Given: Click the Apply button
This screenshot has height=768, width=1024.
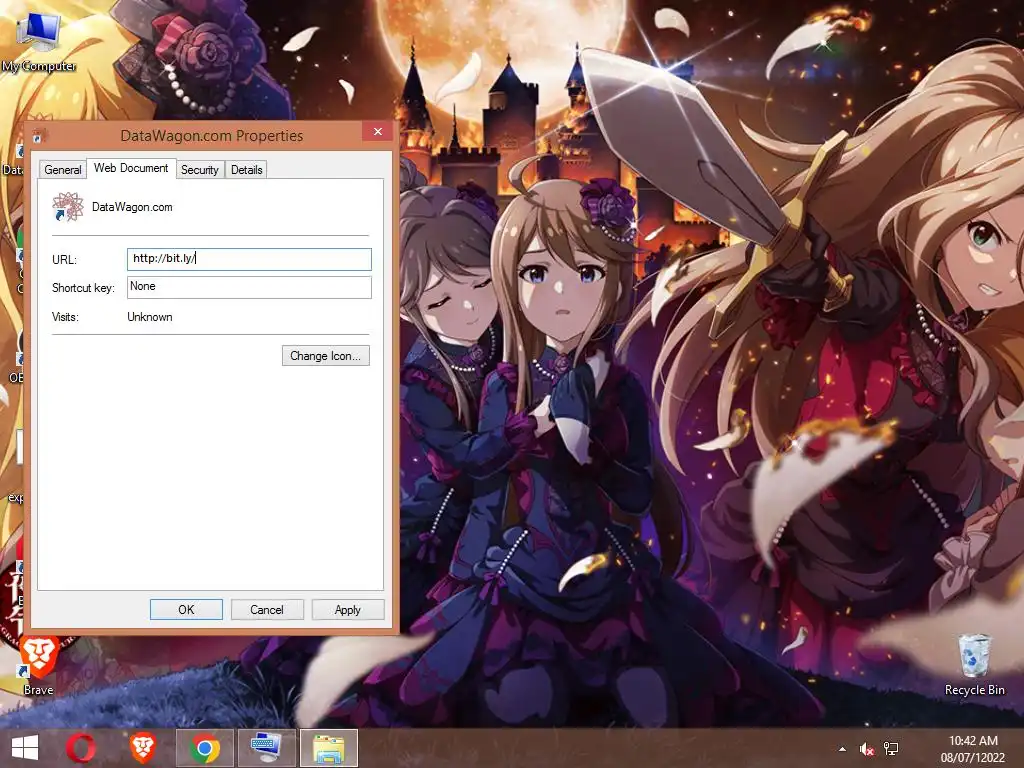Looking at the screenshot, I should (347, 609).
